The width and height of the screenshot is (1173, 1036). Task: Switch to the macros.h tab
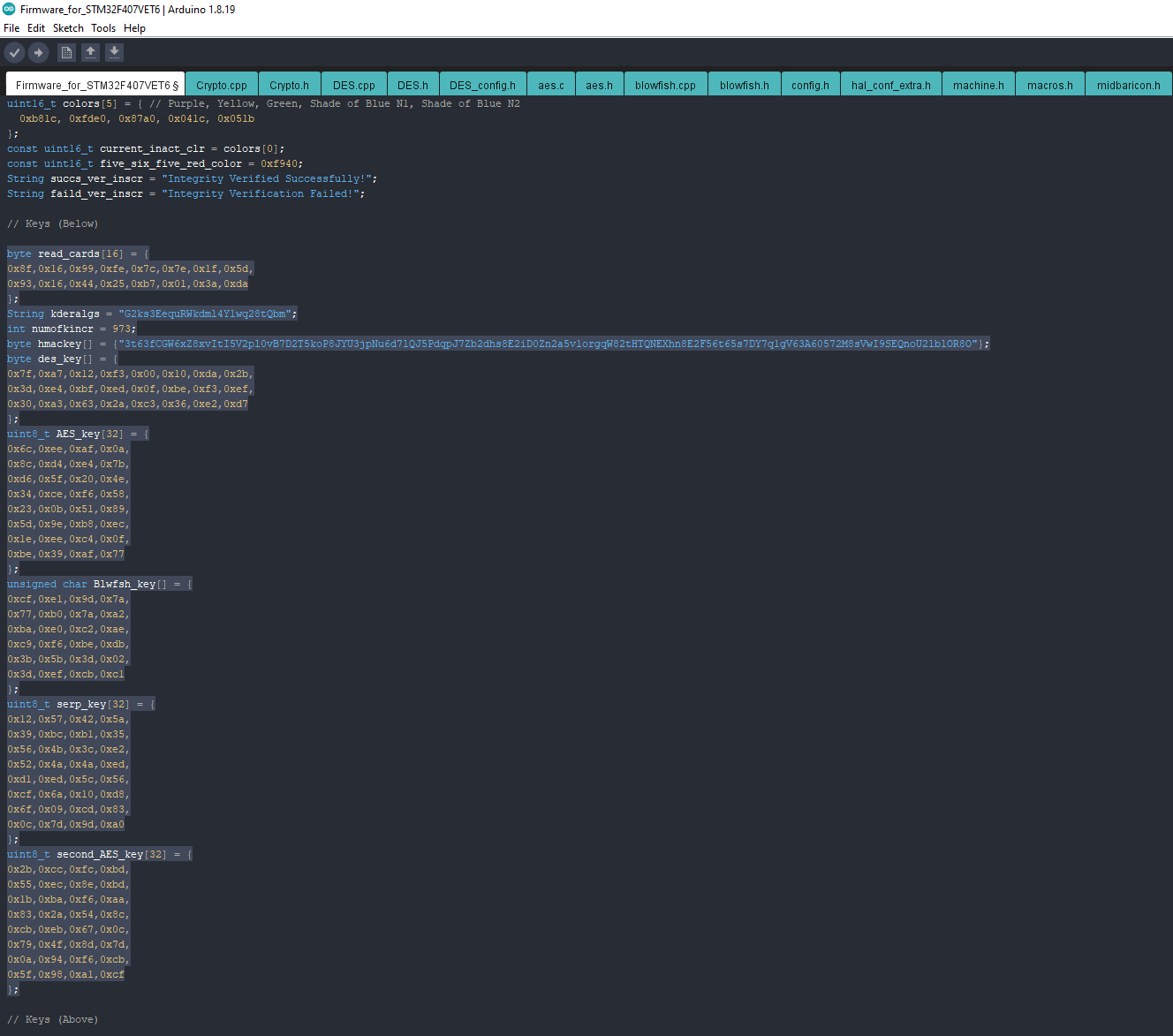click(1050, 85)
